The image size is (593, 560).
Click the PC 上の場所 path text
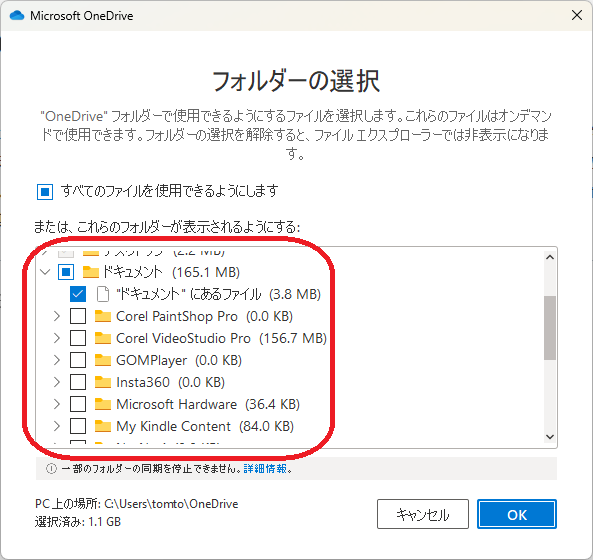click(137, 504)
